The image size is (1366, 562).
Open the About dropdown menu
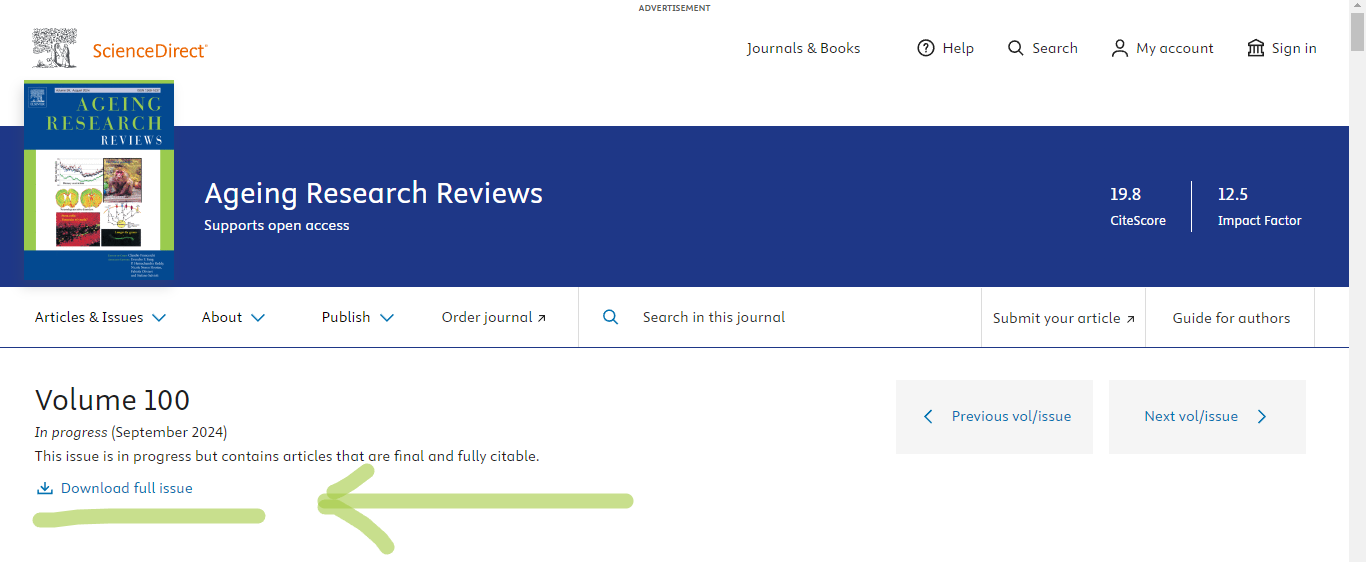tap(233, 317)
